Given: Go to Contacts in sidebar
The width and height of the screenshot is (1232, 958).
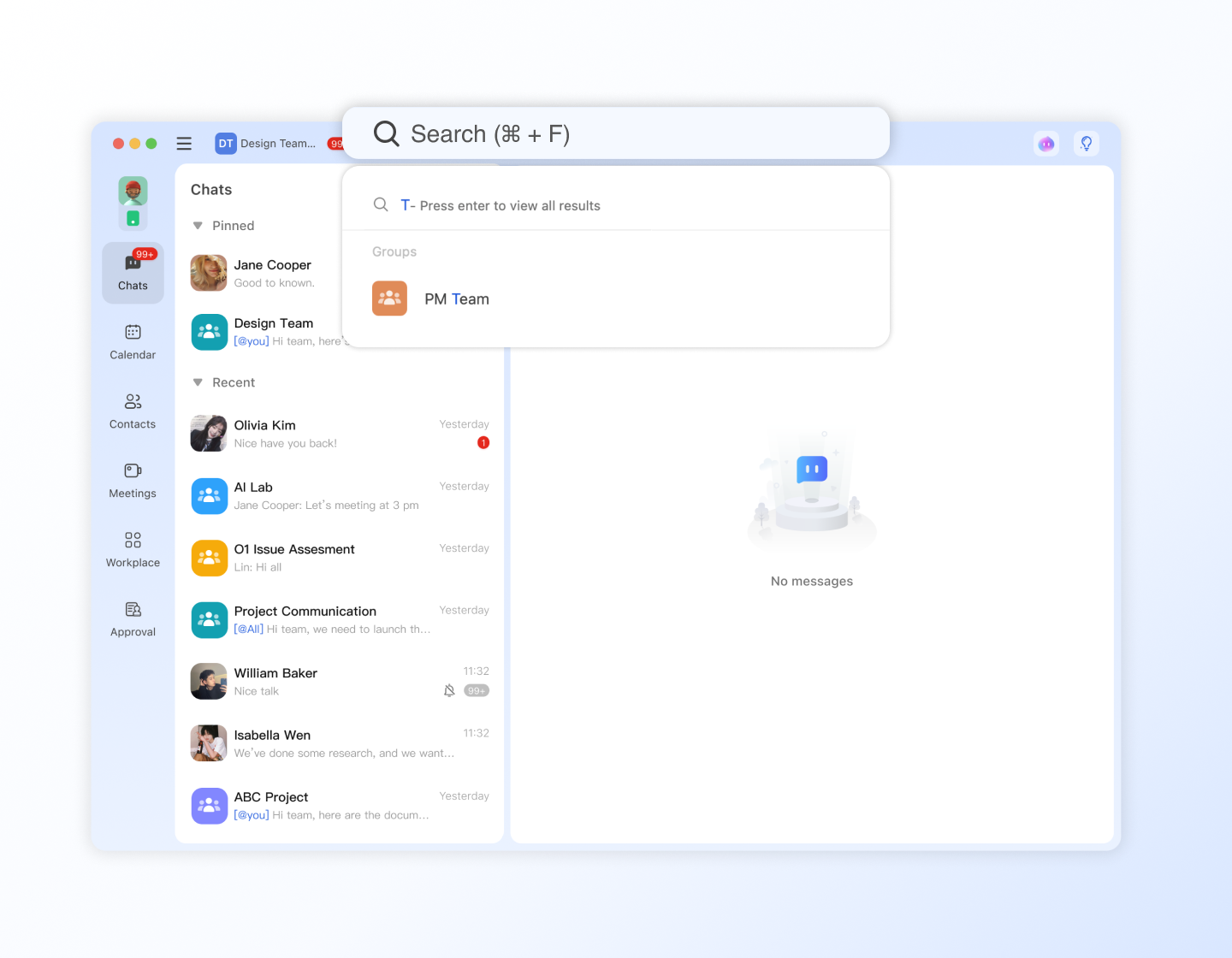Looking at the screenshot, I should pyautogui.click(x=133, y=411).
